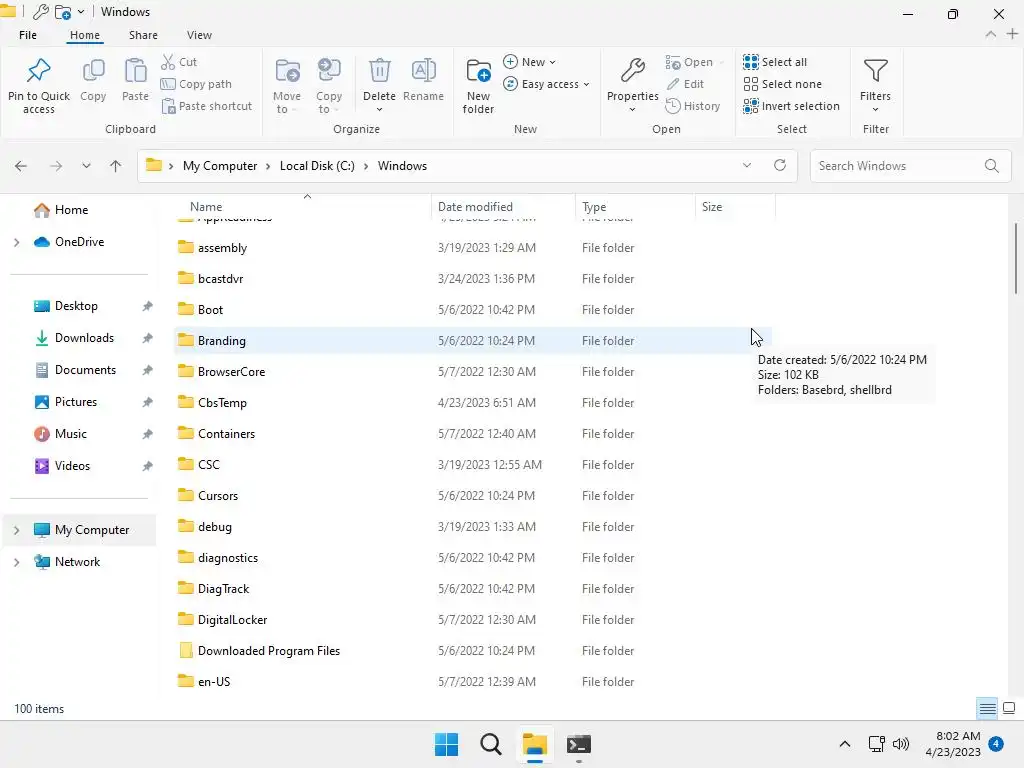Click Paste shortcut option
The width and height of the screenshot is (1024, 768).
pyautogui.click(x=206, y=106)
